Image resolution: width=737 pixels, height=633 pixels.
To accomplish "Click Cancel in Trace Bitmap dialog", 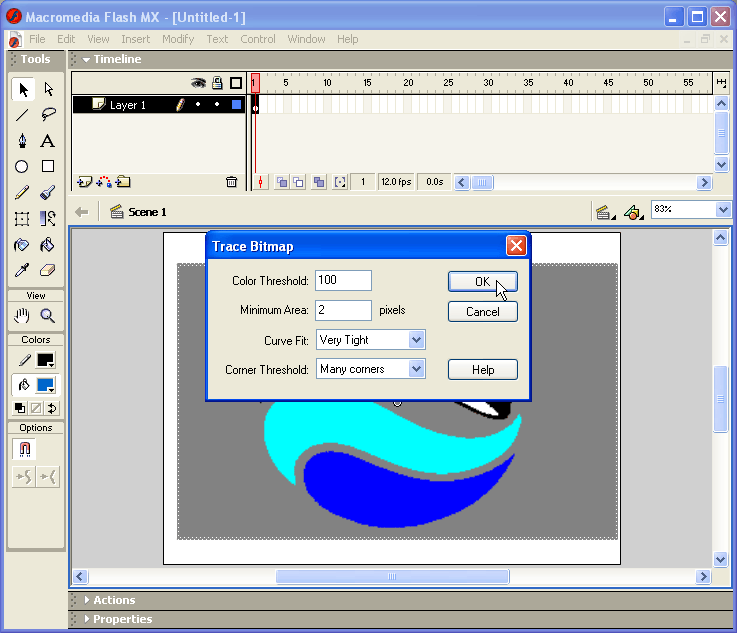I will (483, 312).
